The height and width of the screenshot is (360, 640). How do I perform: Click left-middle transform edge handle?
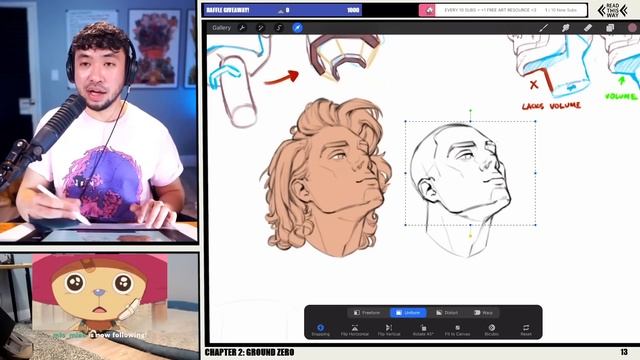pos(405,173)
